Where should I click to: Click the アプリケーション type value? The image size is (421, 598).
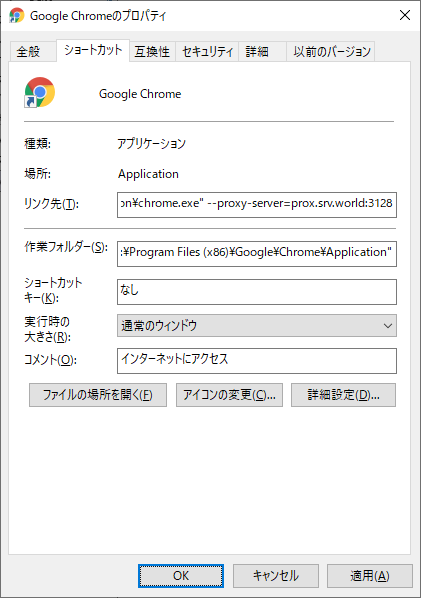click(x=151, y=144)
